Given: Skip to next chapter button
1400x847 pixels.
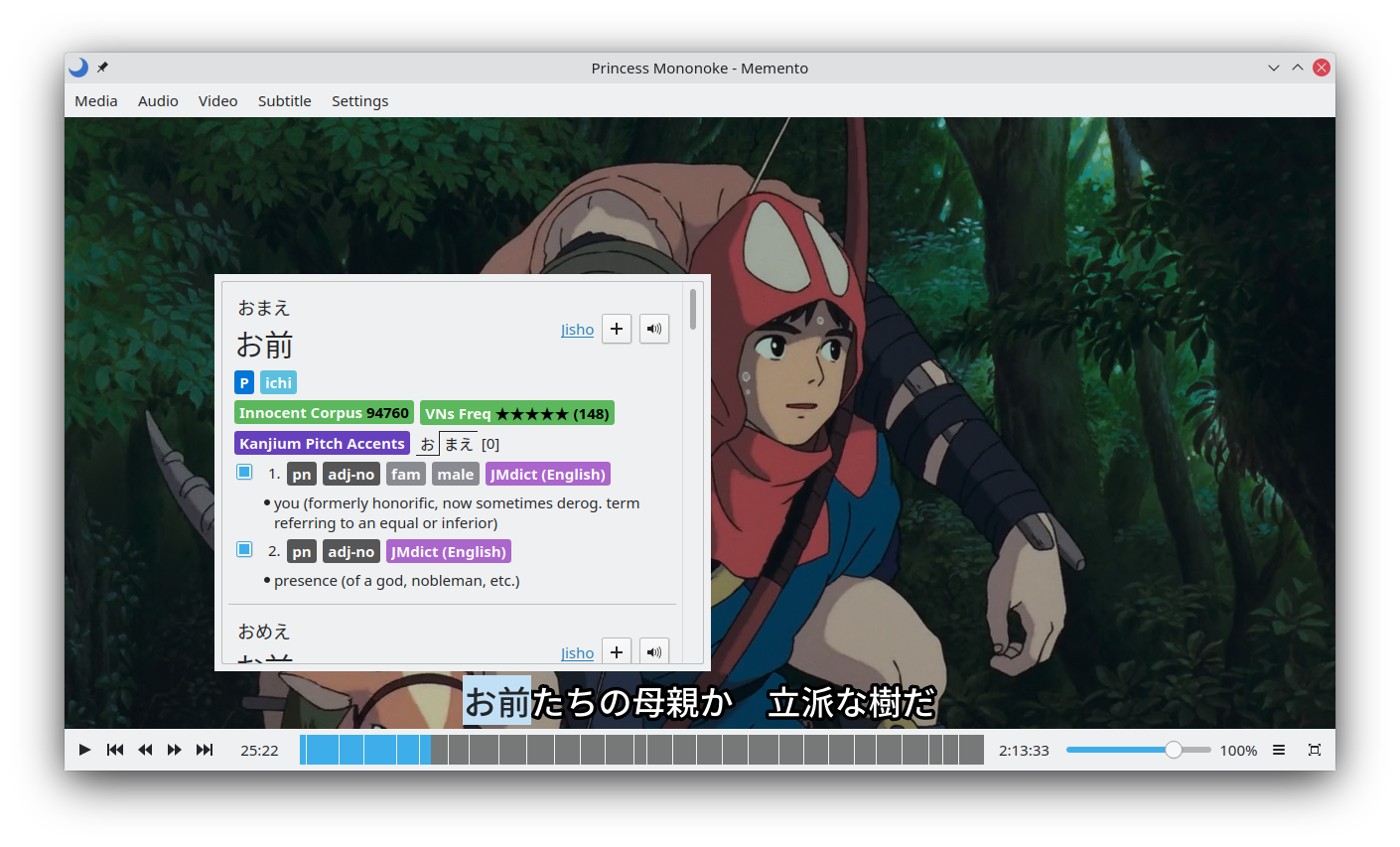Looking at the screenshot, I should click(x=205, y=750).
